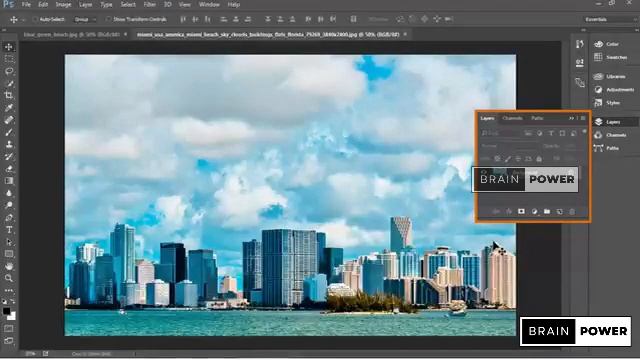Toggle lock image pixels brush icon

[x=507, y=159]
